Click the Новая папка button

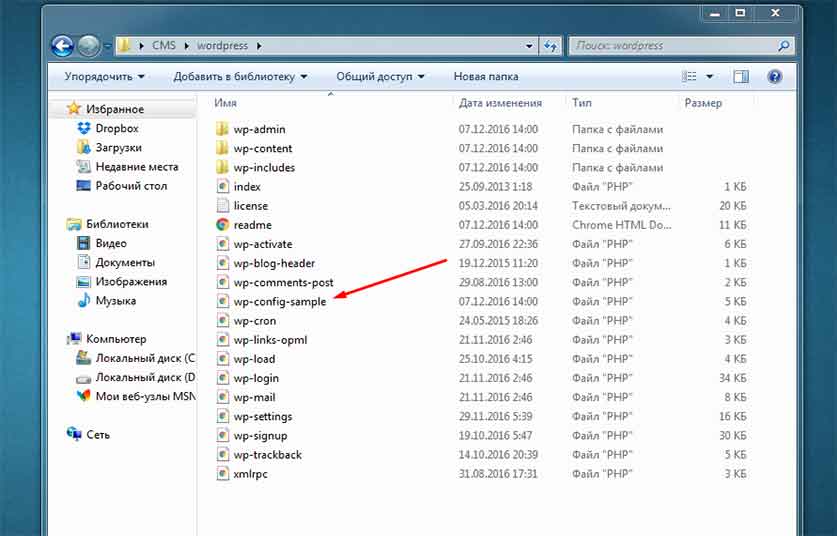(x=484, y=76)
